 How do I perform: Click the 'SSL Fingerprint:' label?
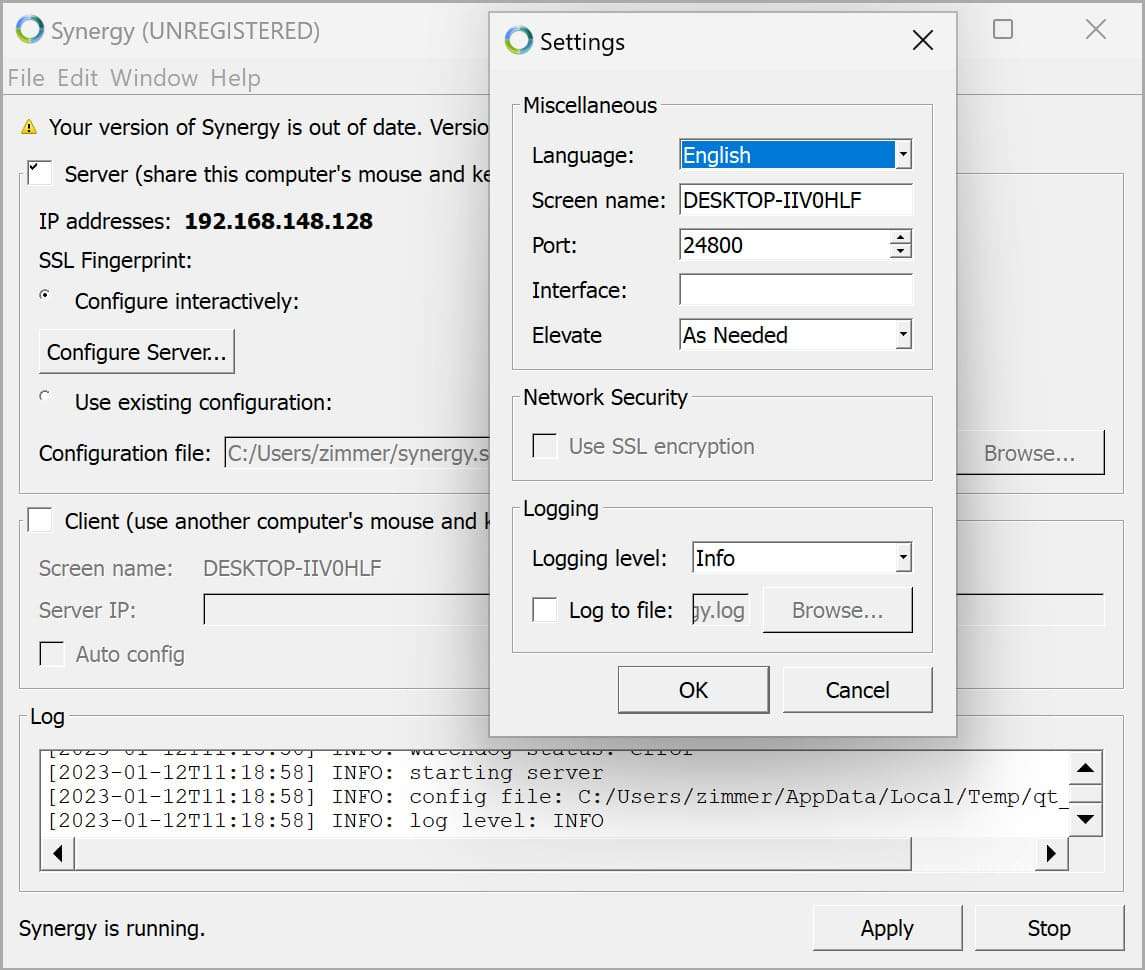(x=115, y=260)
